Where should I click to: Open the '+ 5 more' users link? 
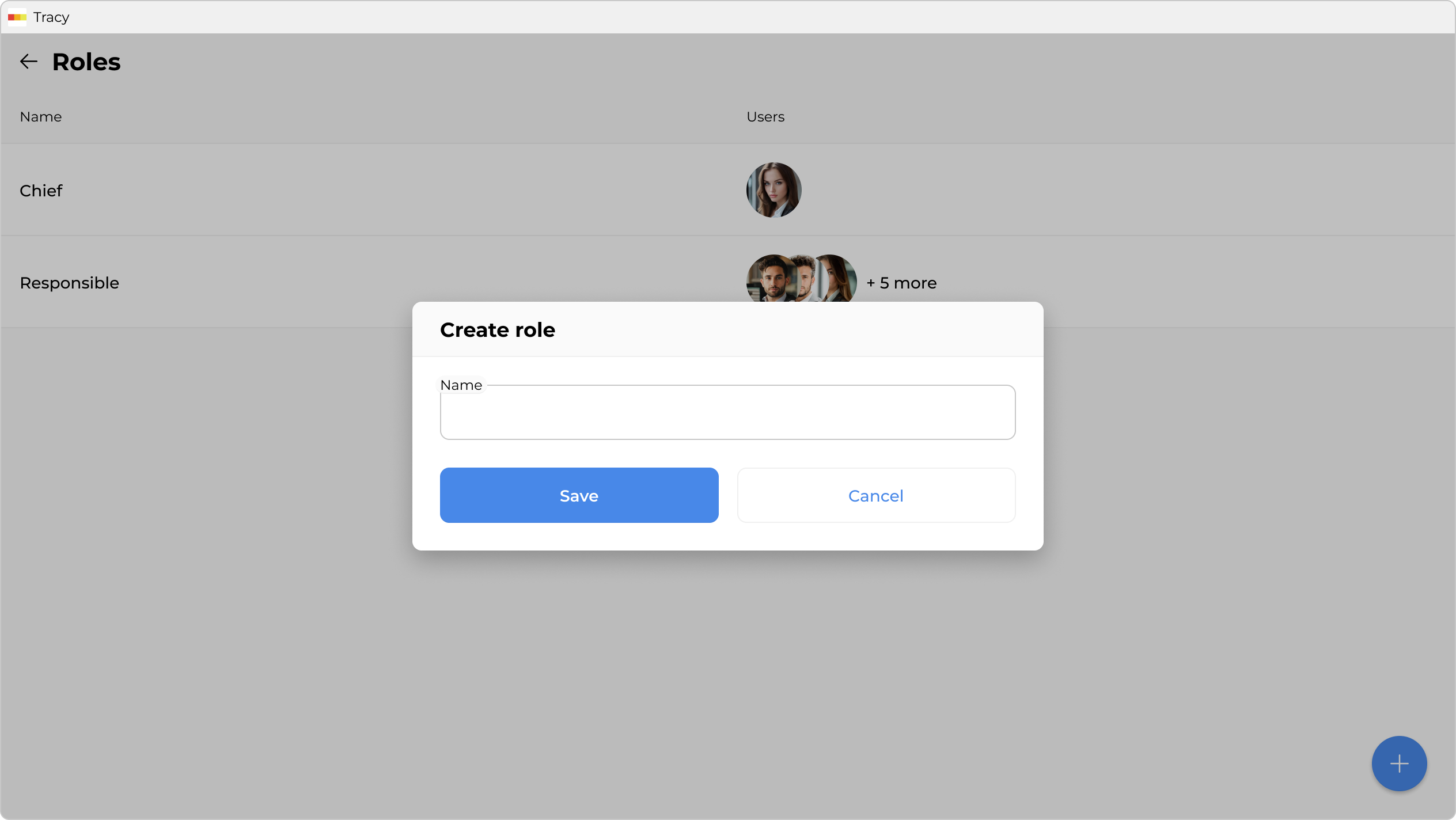click(x=901, y=283)
